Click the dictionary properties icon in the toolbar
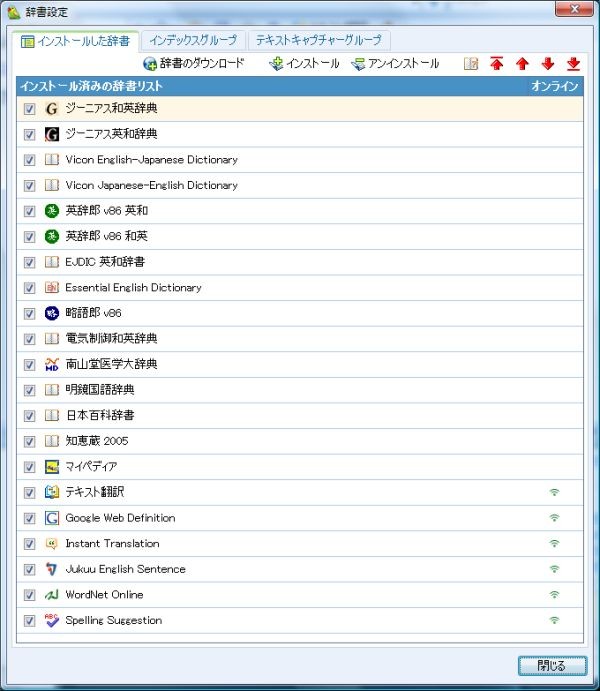Image resolution: width=600 pixels, height=691 pixels. pos(470,63)
